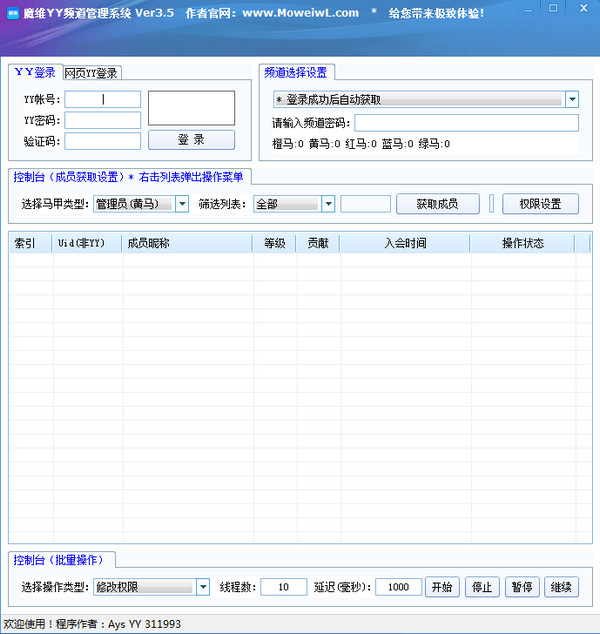
Task: Click the 验证码 captcha input field
Action: click(104, 141)
